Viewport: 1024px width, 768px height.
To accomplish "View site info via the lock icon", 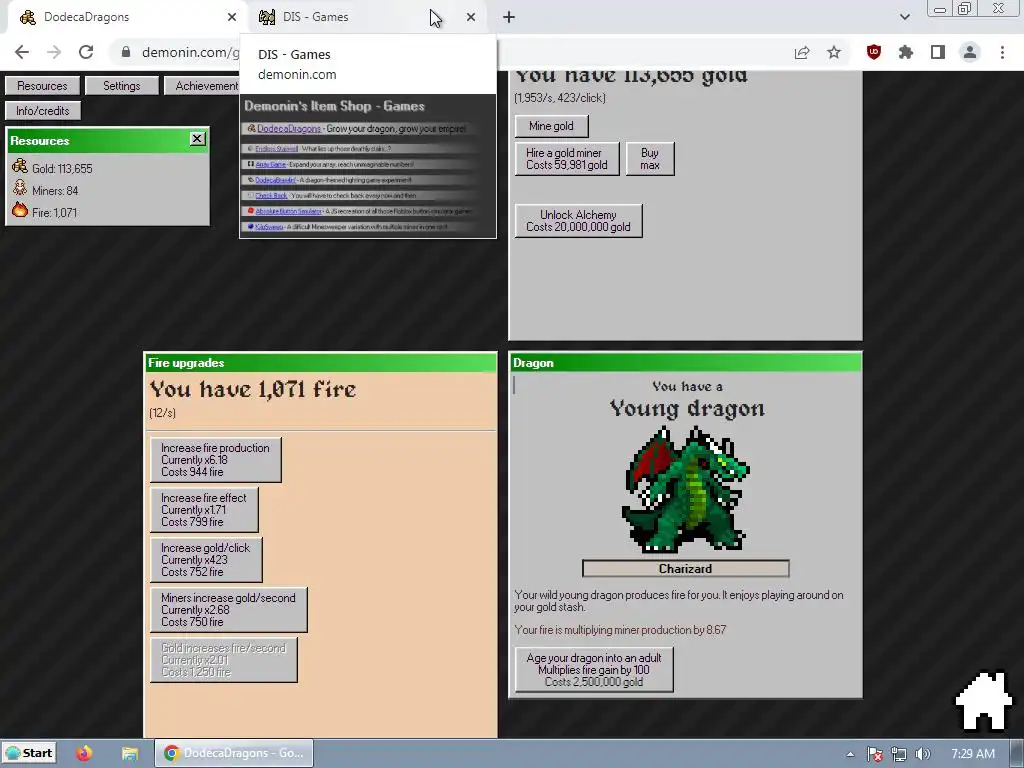I will click(x=126, y=52).
